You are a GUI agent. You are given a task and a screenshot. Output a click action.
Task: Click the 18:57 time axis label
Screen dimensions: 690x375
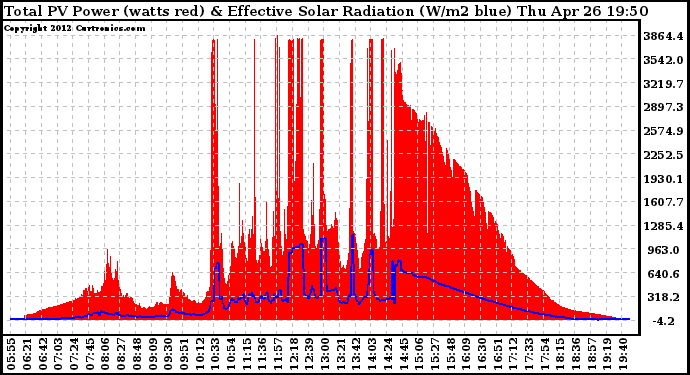[591, 354]
